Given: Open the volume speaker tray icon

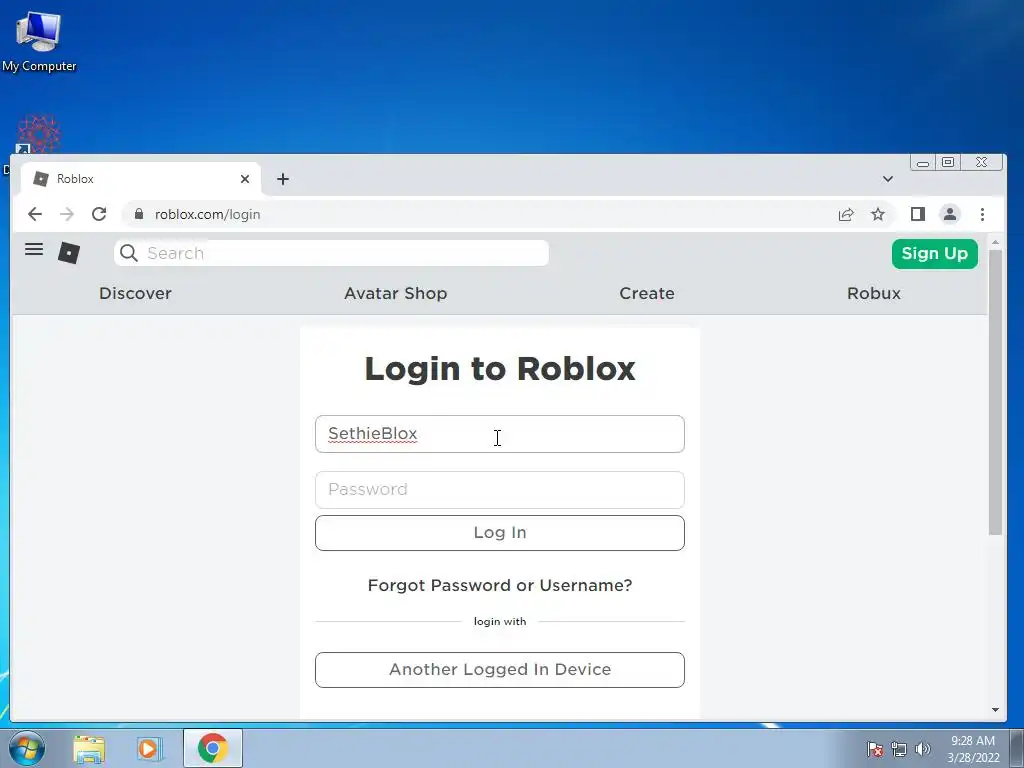Looking at the screenshot, I should click(x=923, y=749).
